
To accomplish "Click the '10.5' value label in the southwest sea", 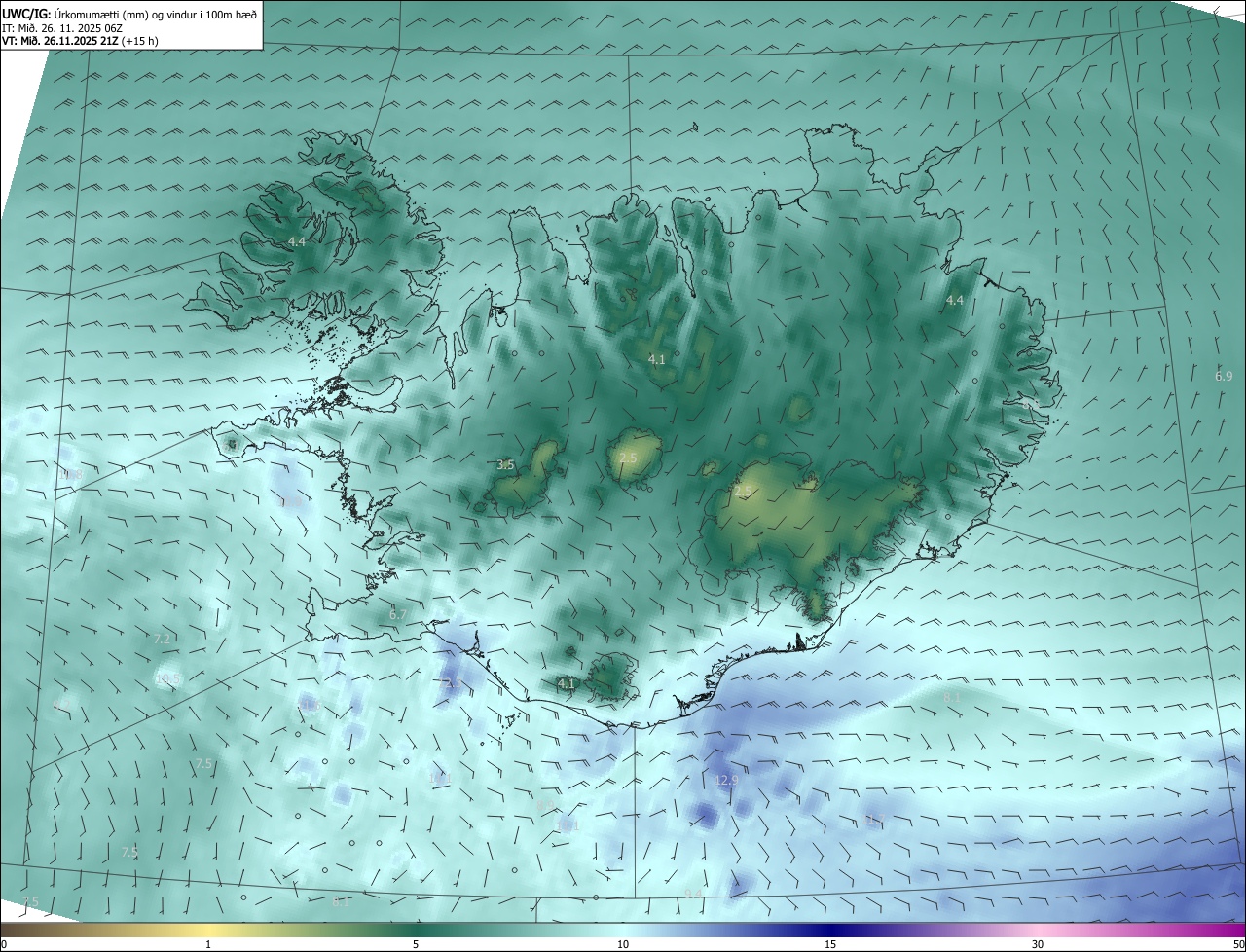I will click(168, 679).
